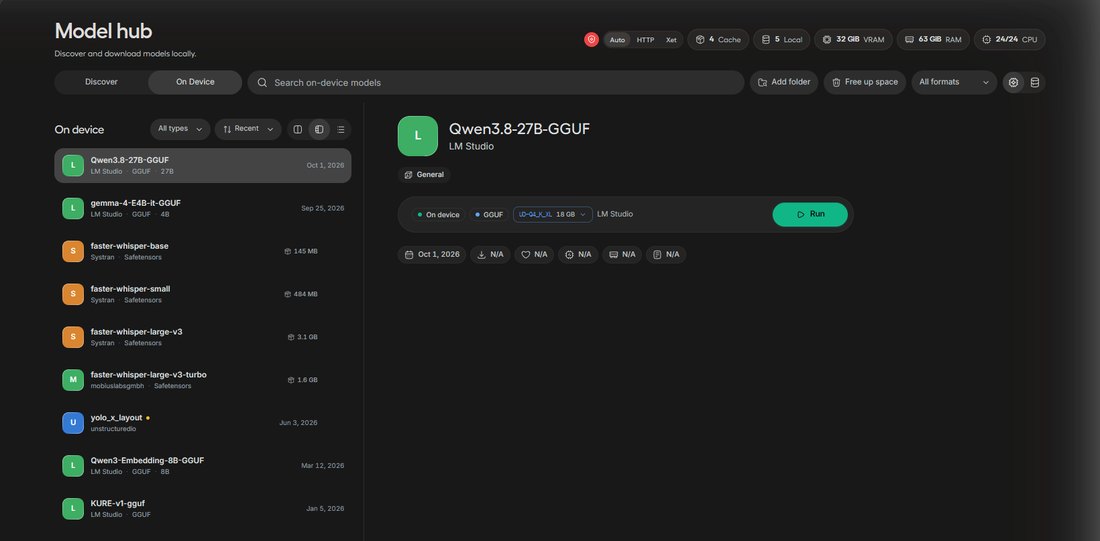Select the Qwen3-Embedding-8B-GGUF model row
The image size is (1100, 541).
point(203,466)
